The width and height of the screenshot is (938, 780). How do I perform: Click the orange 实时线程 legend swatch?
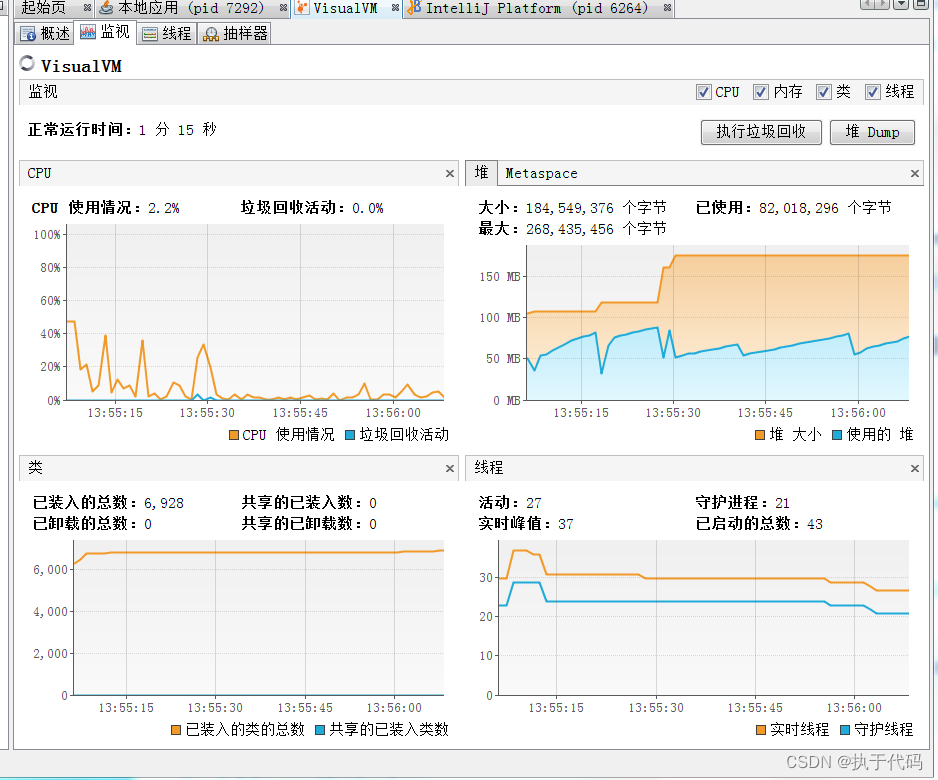click(x=761, y=730)
